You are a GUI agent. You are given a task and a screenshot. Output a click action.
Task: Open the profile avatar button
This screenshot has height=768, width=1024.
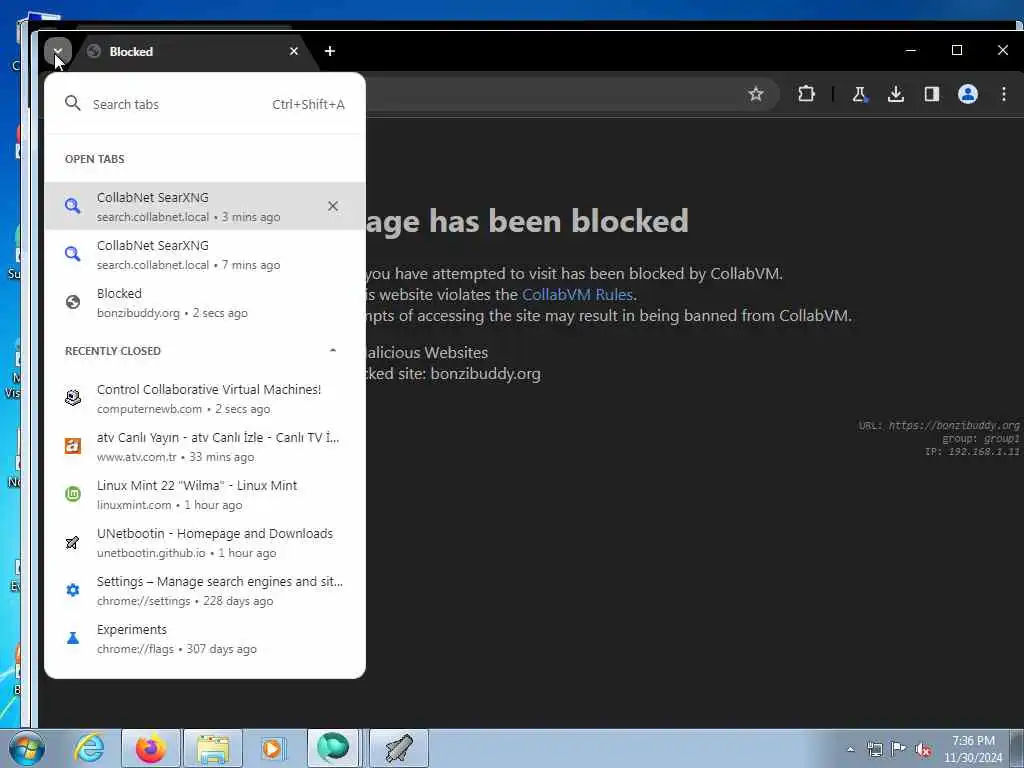click(x=968, y=94)
